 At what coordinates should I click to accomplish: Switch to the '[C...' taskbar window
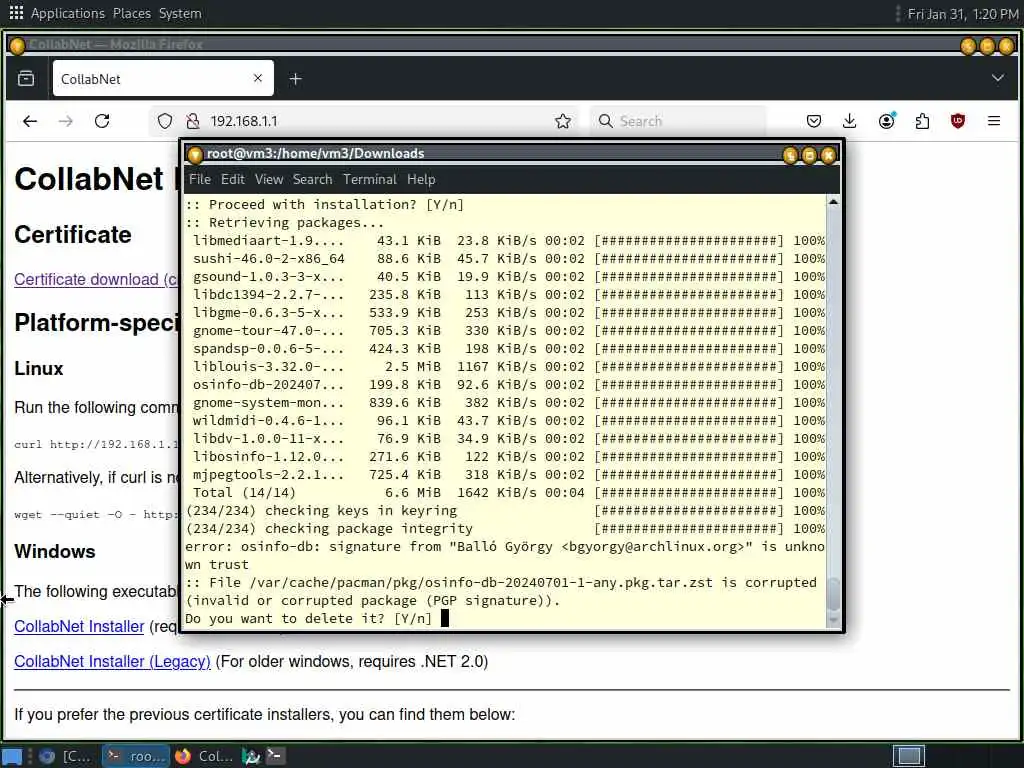(65, 756)
